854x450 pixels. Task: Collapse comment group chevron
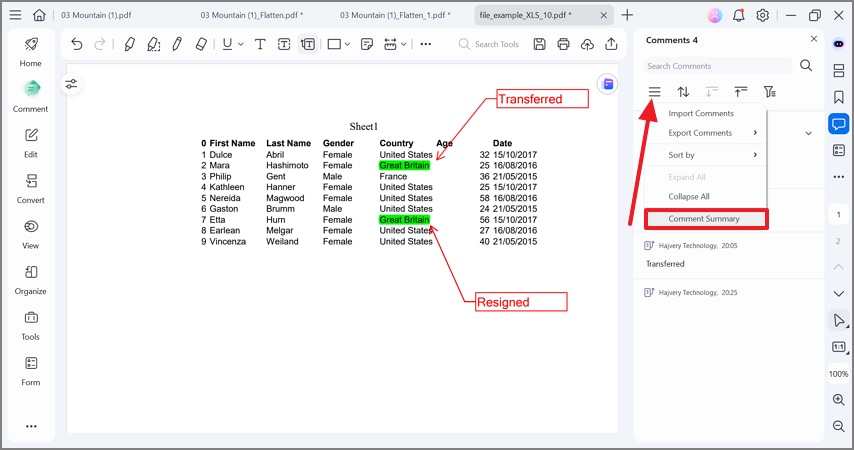pyautogui.click(x=809, y=133)
